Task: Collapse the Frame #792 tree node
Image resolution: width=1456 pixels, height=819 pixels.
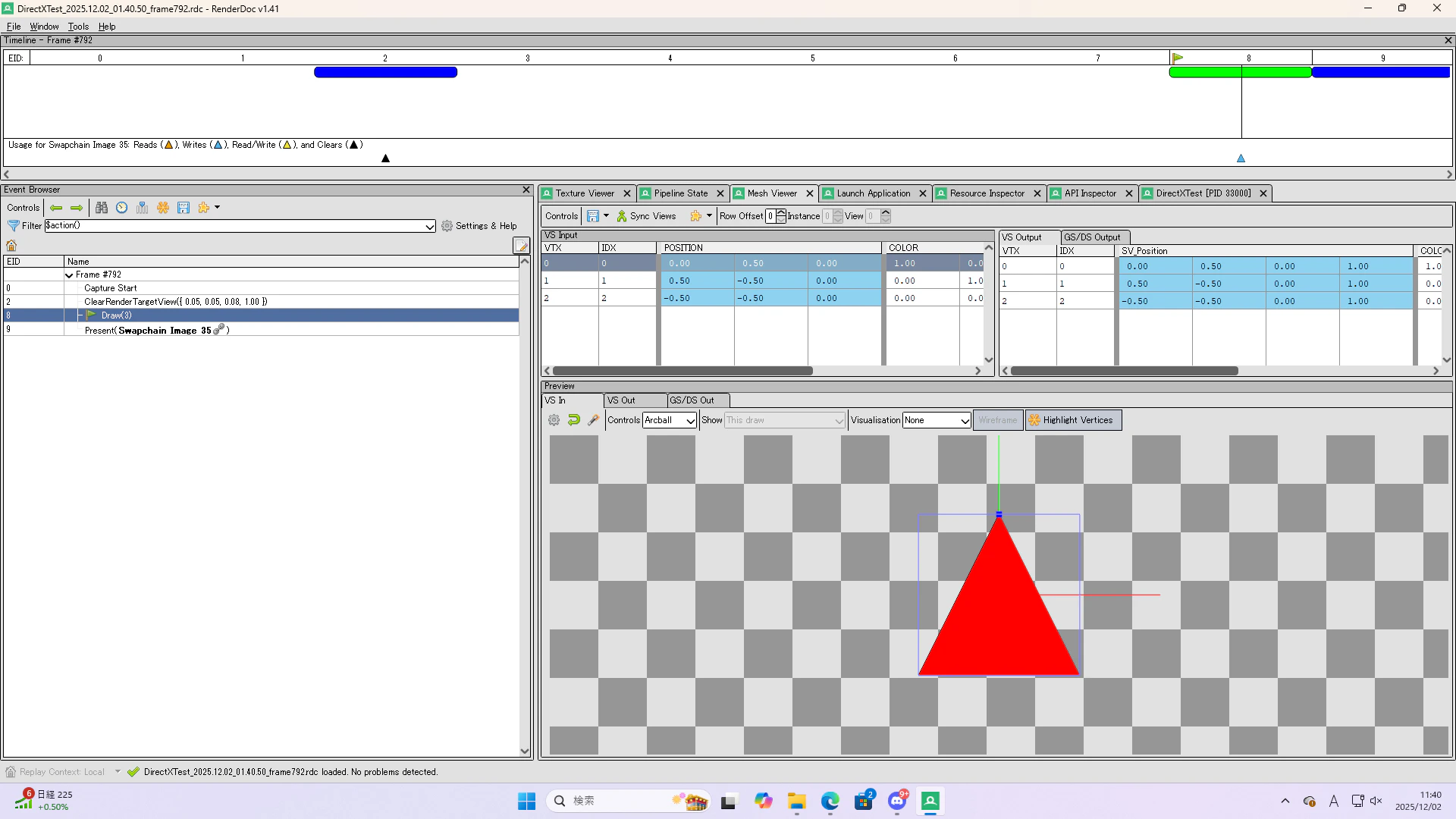Action: (x=70, y=275)
